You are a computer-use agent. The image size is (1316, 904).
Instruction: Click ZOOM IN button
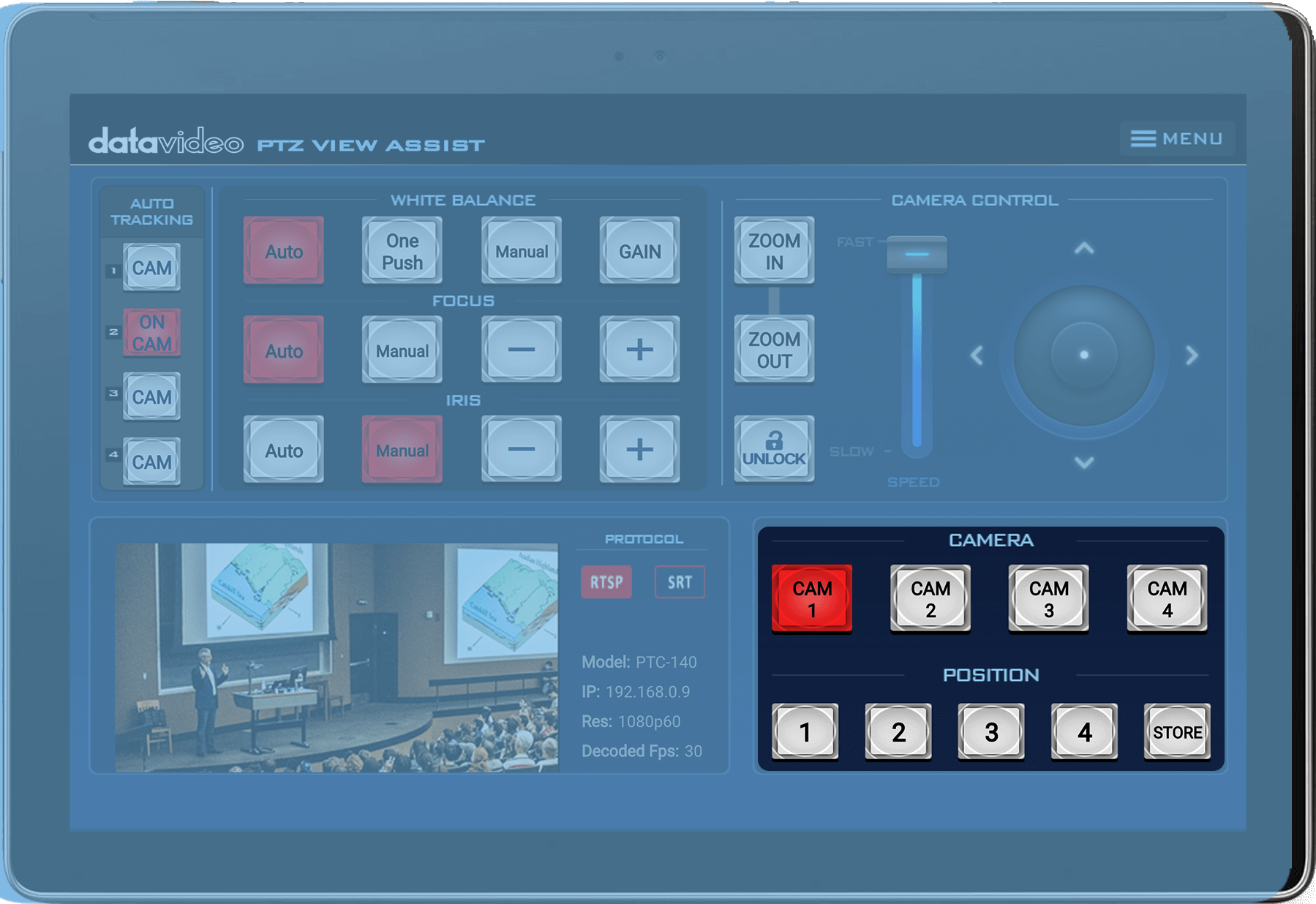[x=774, y=251]
